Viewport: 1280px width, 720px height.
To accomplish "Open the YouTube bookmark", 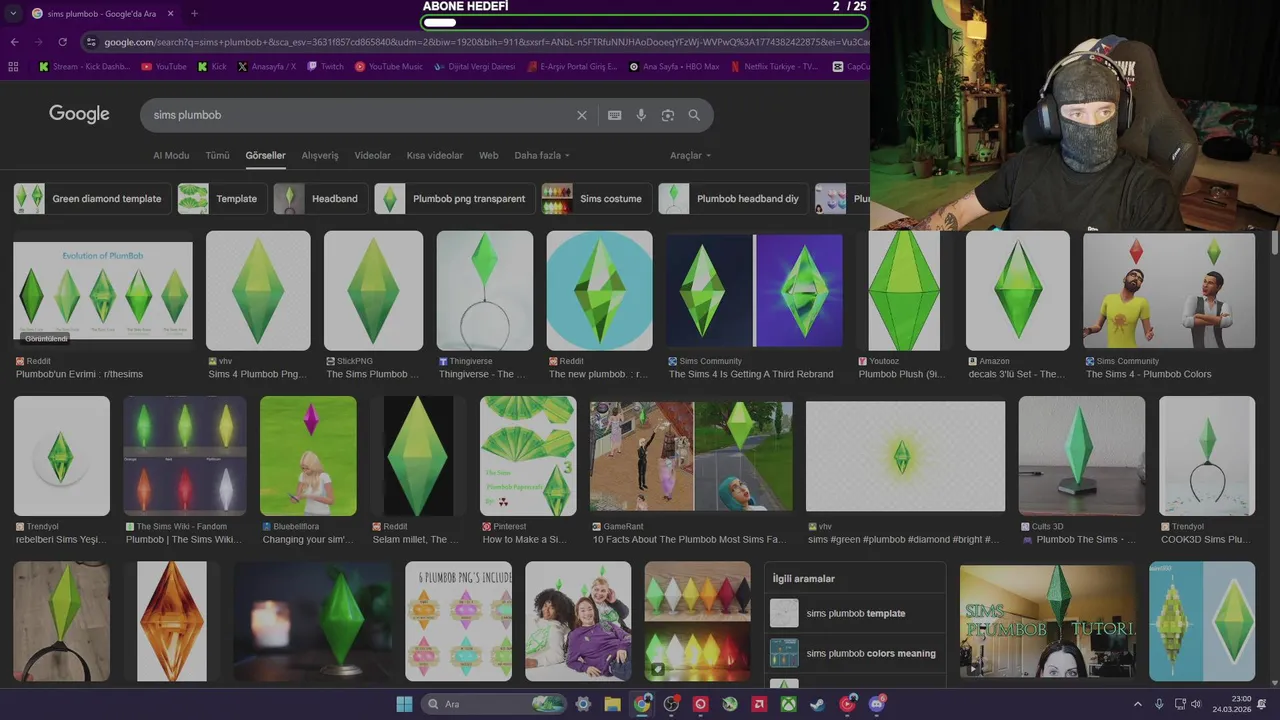I will (164, 67).
